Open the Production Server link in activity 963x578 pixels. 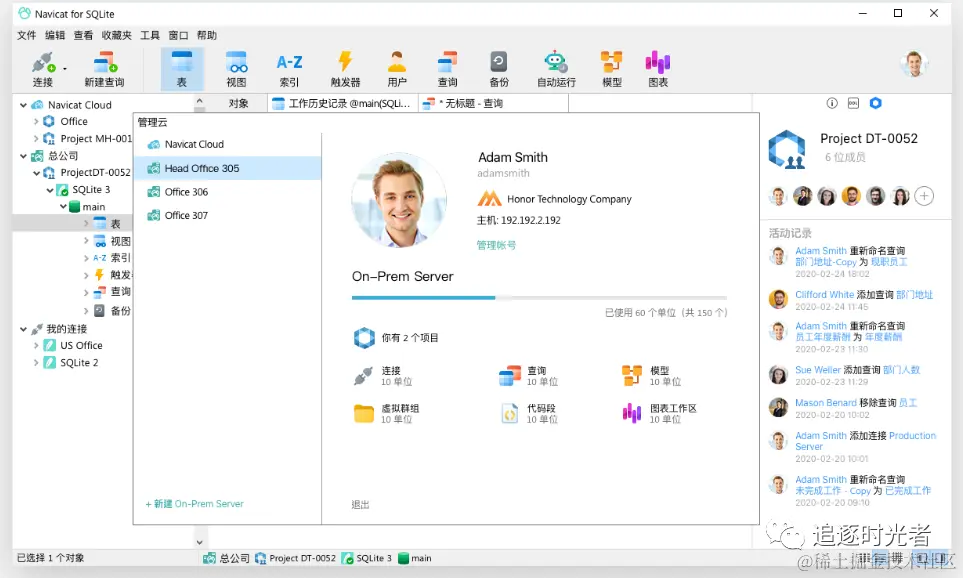865,441
